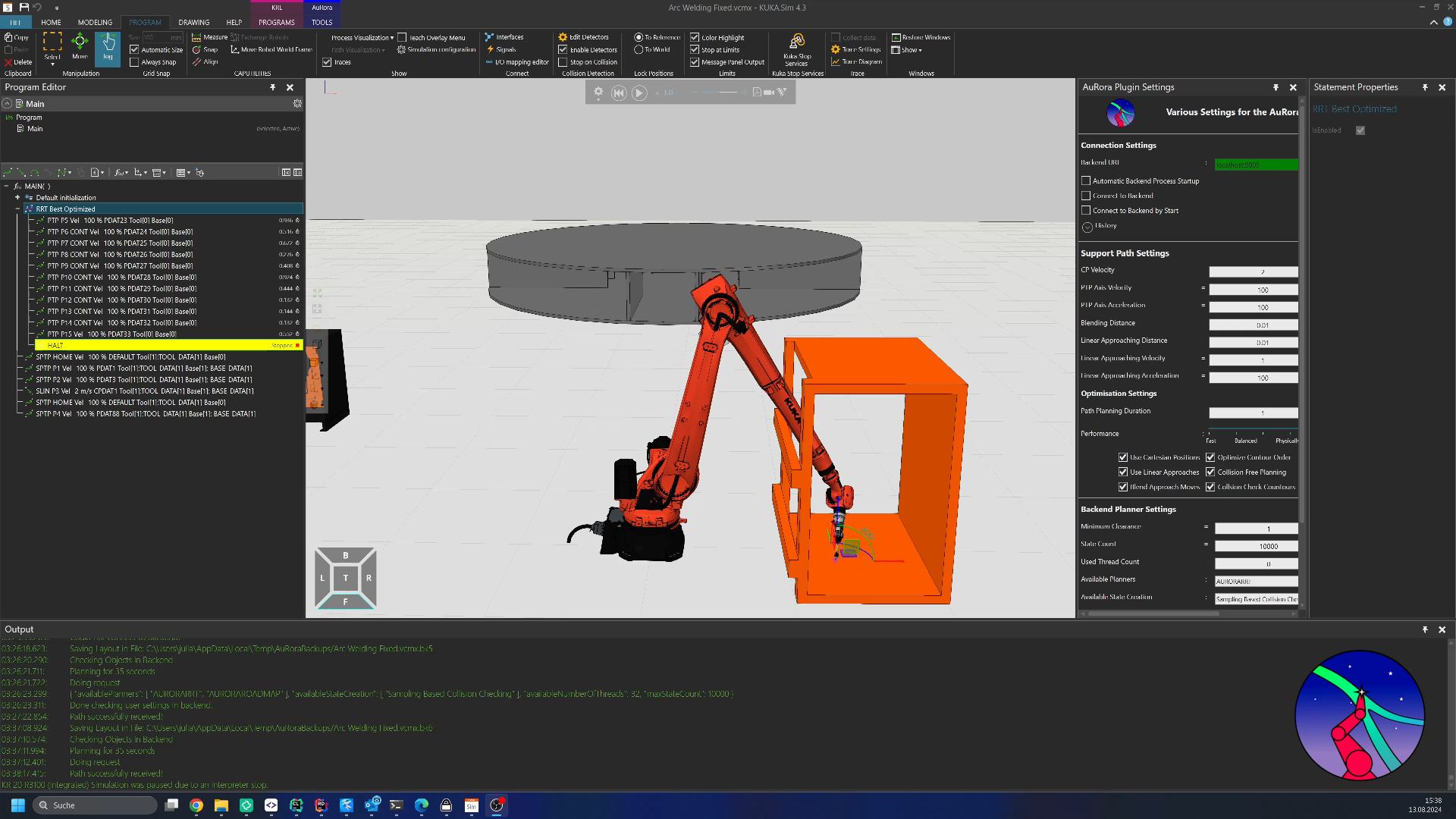Choose the Move manipulation tool

(x=80, y=46)
